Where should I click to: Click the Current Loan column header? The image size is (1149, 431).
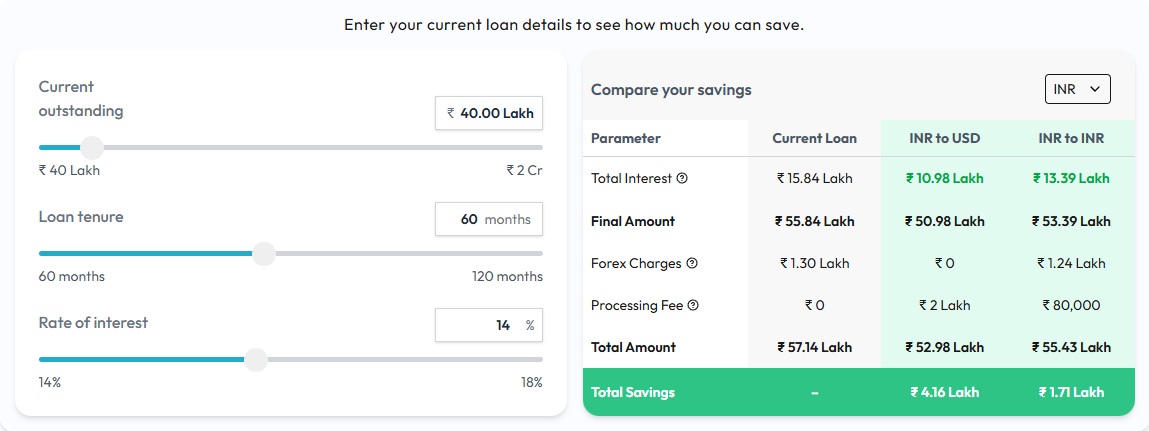pos(814,138)
